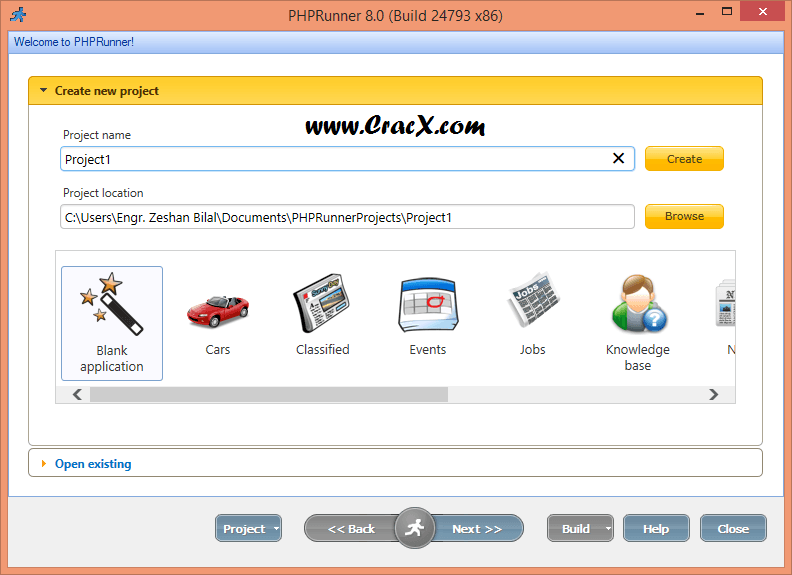Maximize the PHPRunner window
This screenshot has width=792, height=575.
pos(727,12)
